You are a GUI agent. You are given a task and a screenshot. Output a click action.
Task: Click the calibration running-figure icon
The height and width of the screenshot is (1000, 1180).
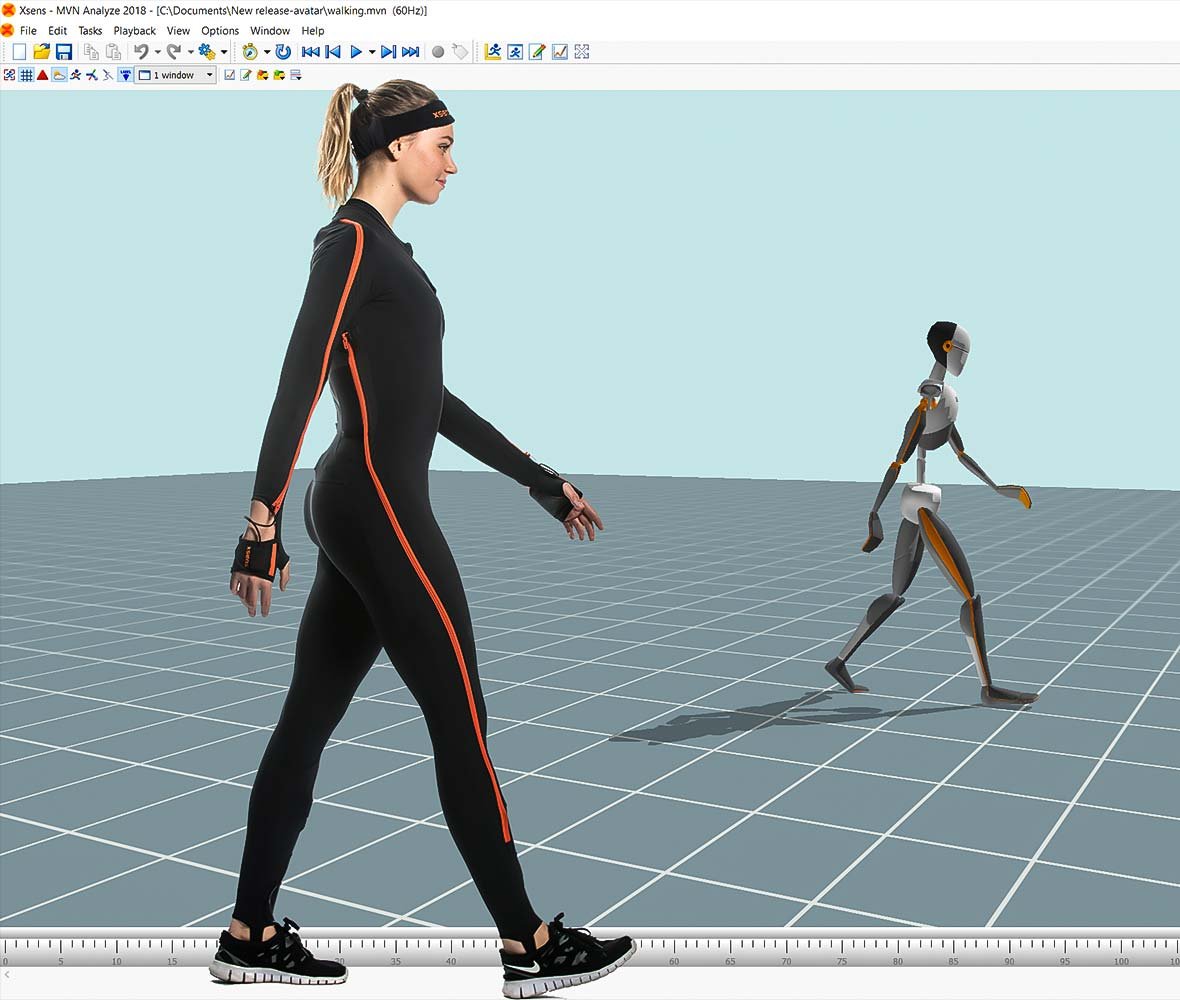[75, 74]
